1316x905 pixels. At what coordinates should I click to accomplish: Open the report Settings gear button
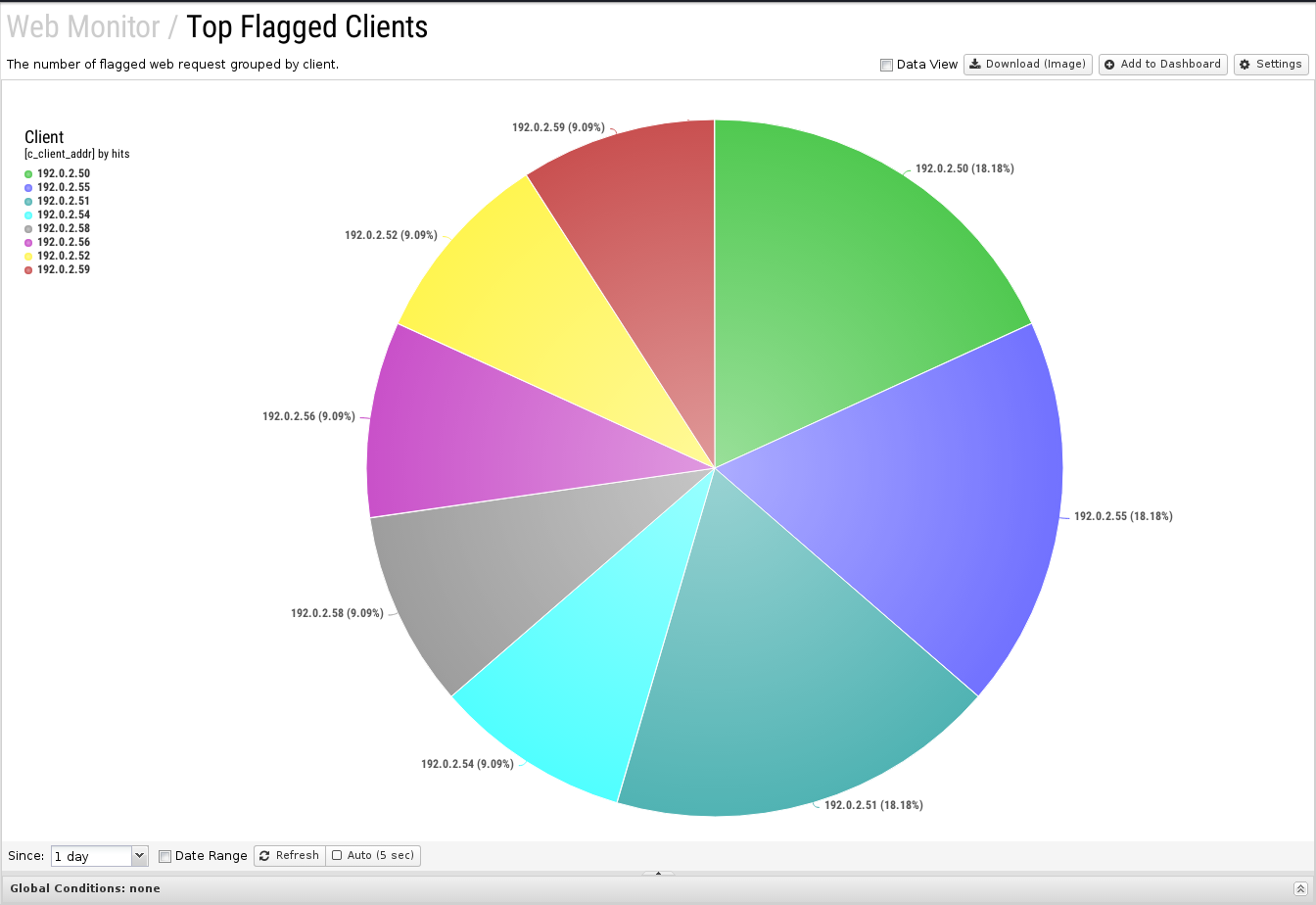click(1270, 65)
